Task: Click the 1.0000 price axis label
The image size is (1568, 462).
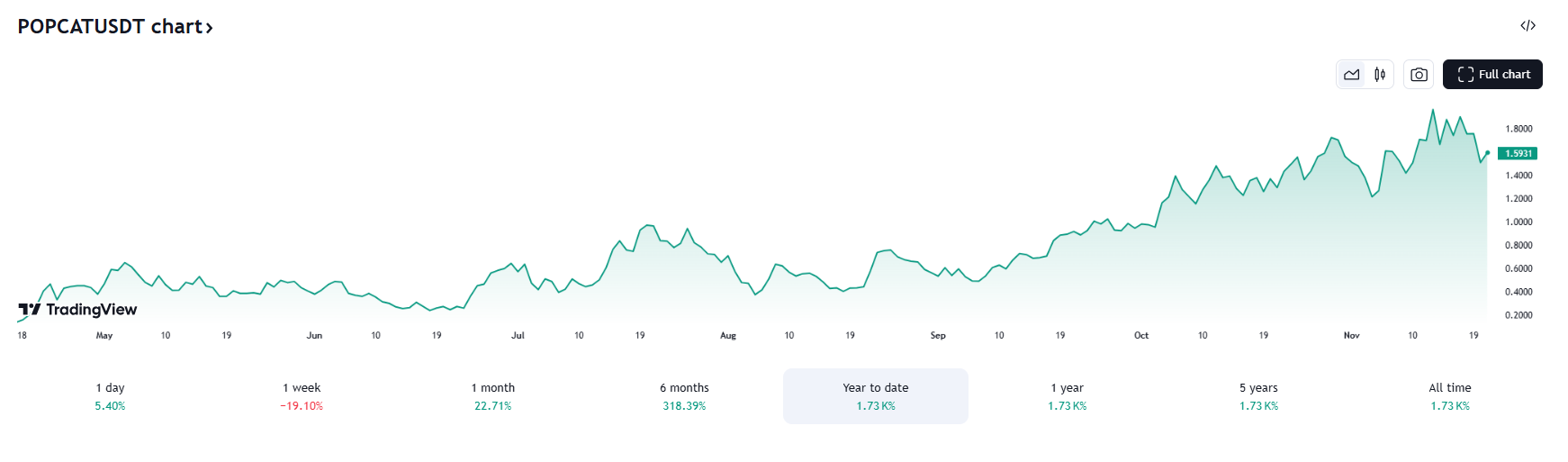Action: (x=1518, y=222)
